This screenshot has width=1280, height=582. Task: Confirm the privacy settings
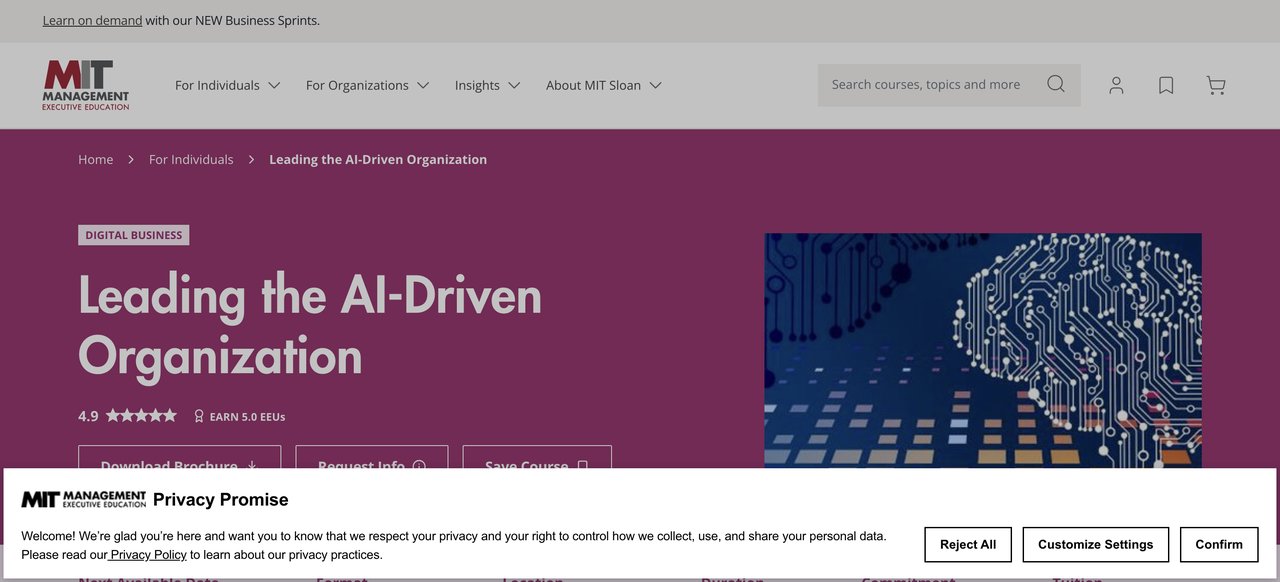(x=1219, y=545)
